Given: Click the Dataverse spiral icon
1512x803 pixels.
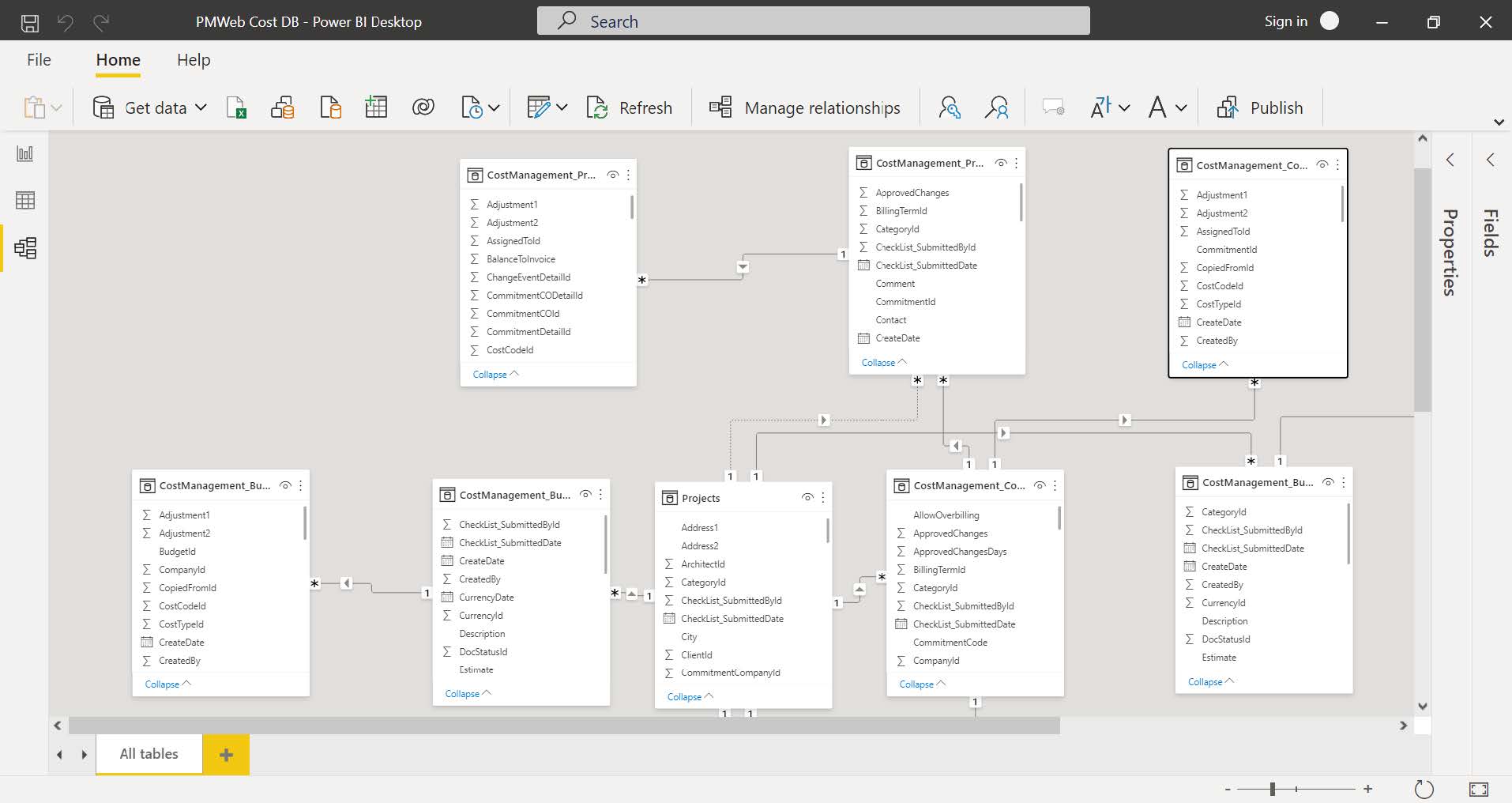Looking at the screenshot, I should pos(423,107).
